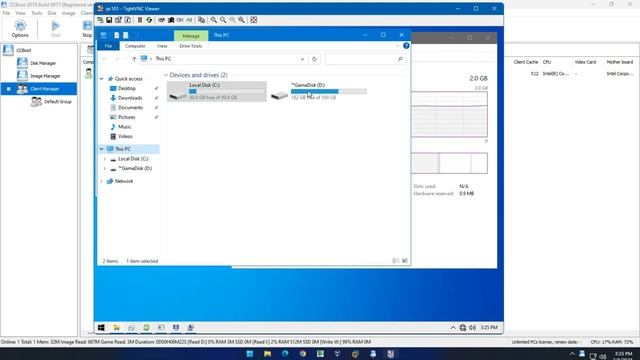Click the Explorer search box
The width and height of the screenshot is (640, 360).
pos(365,59)
